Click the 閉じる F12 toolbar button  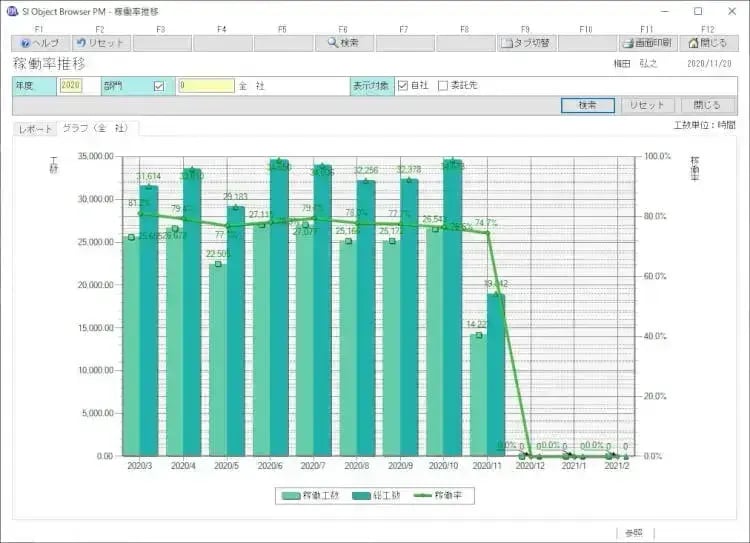click(707, 44)
